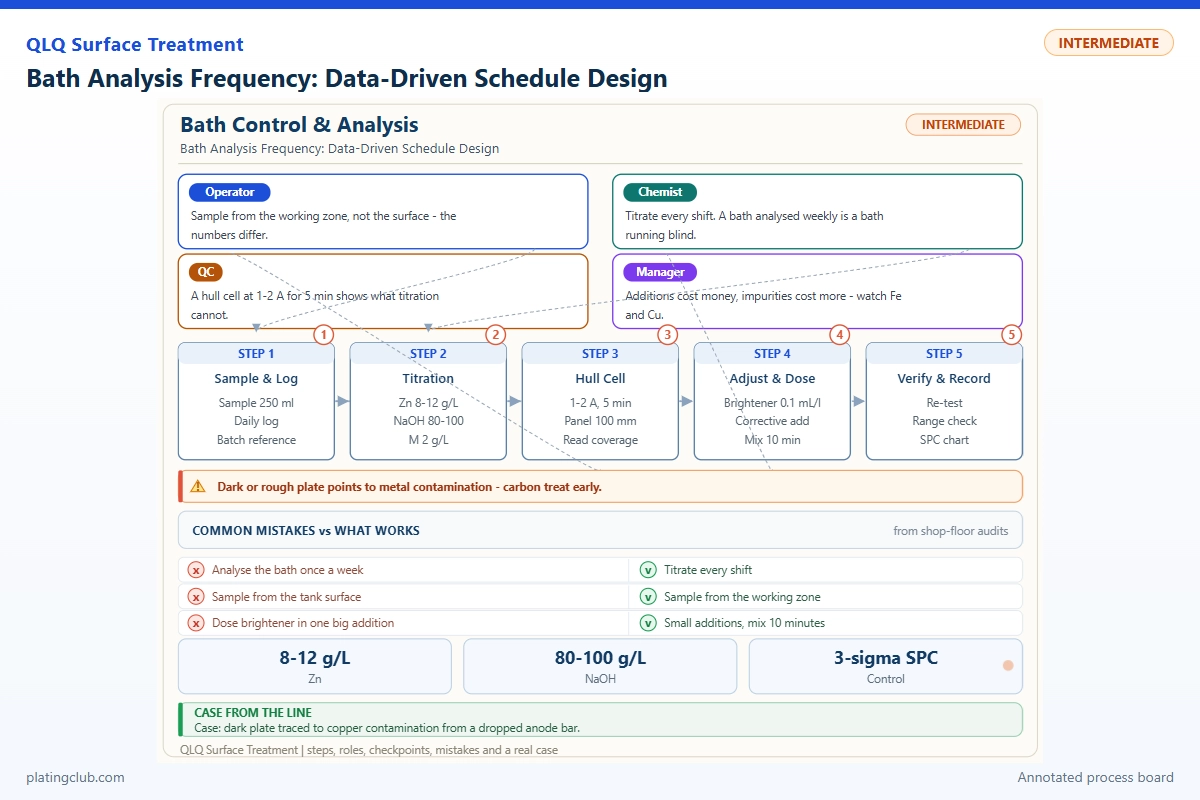Open the STEP 1 header
The width and height of the screenshot is (1200, 800).
click(x=256, y=353)
